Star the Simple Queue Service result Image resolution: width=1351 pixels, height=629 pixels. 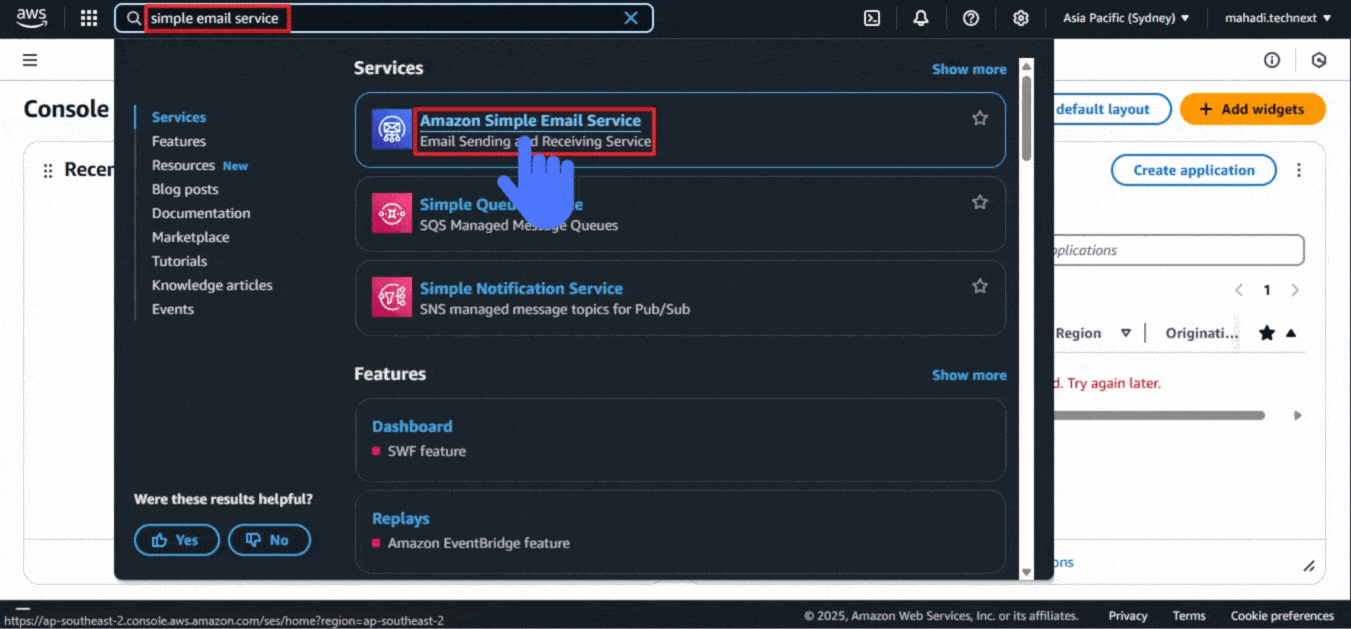[980, 202]
